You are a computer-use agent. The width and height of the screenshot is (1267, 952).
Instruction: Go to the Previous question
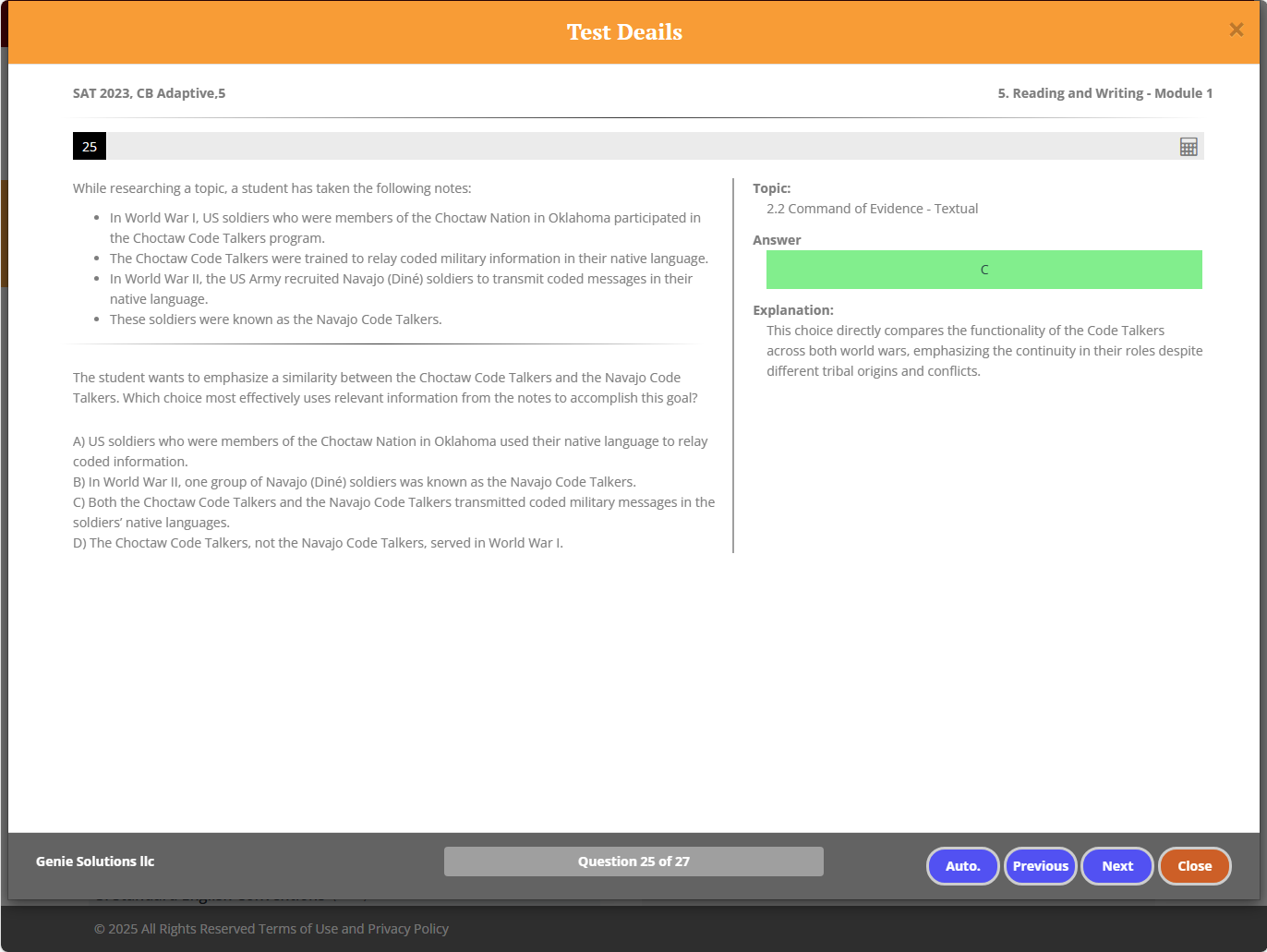(x=1040, y=866)
